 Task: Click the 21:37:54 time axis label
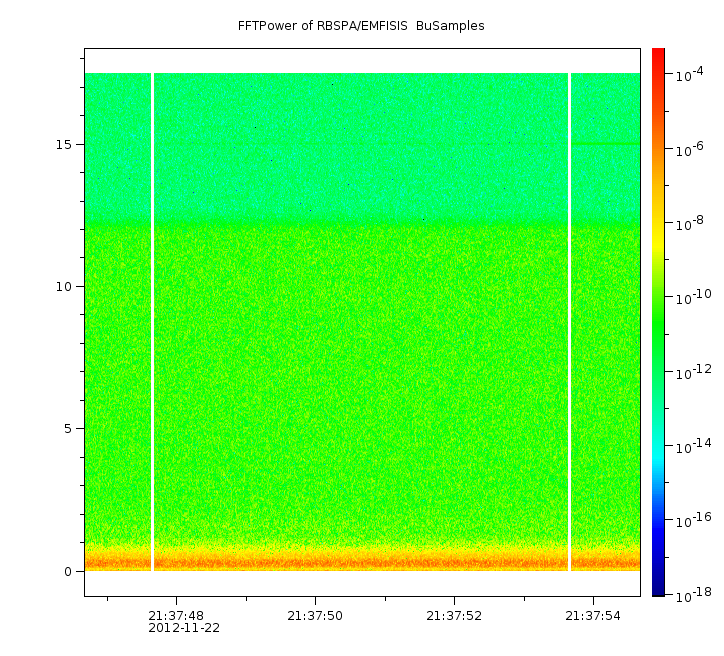pos(593,615)
